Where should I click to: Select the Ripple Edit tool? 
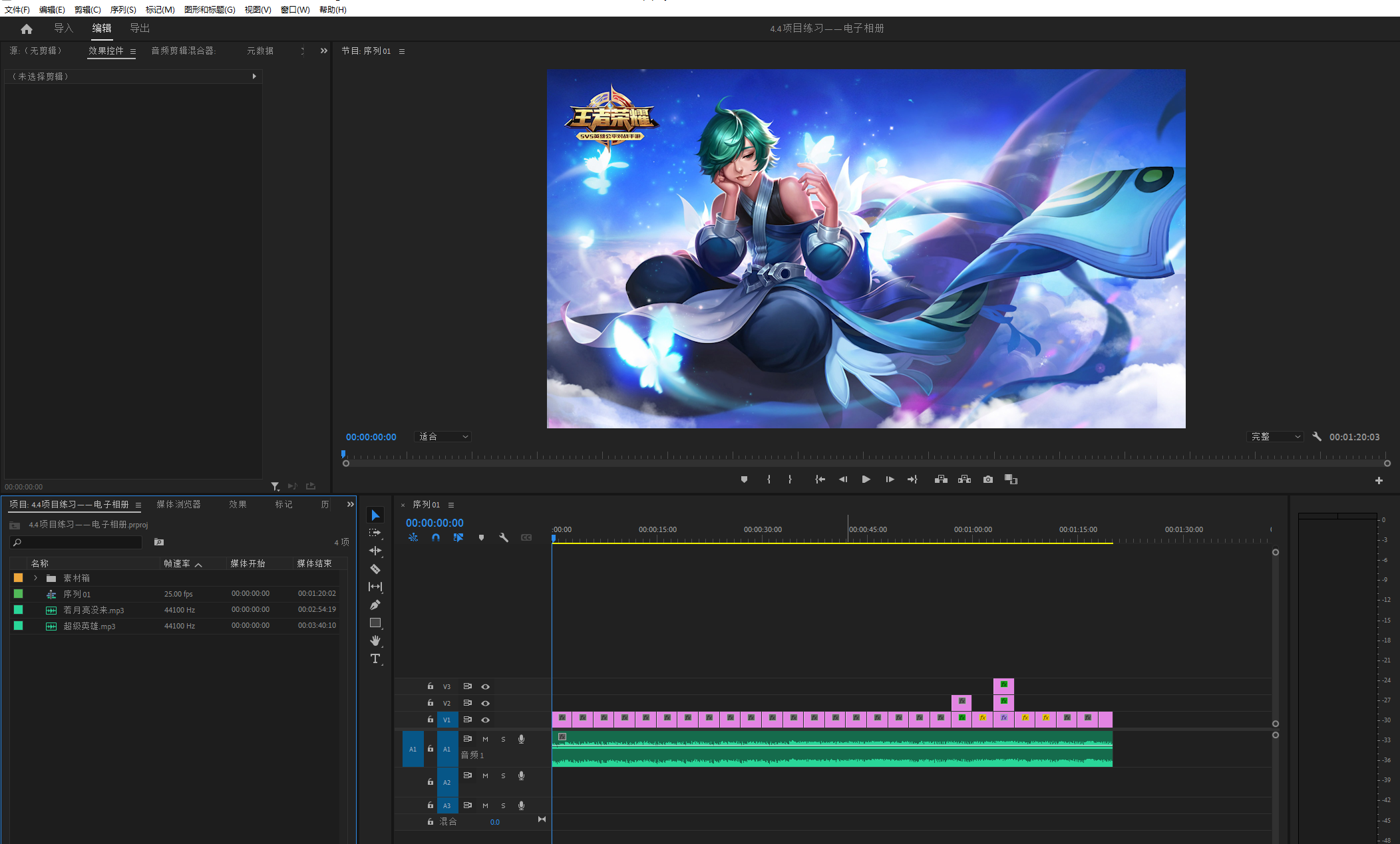(375, 551)
